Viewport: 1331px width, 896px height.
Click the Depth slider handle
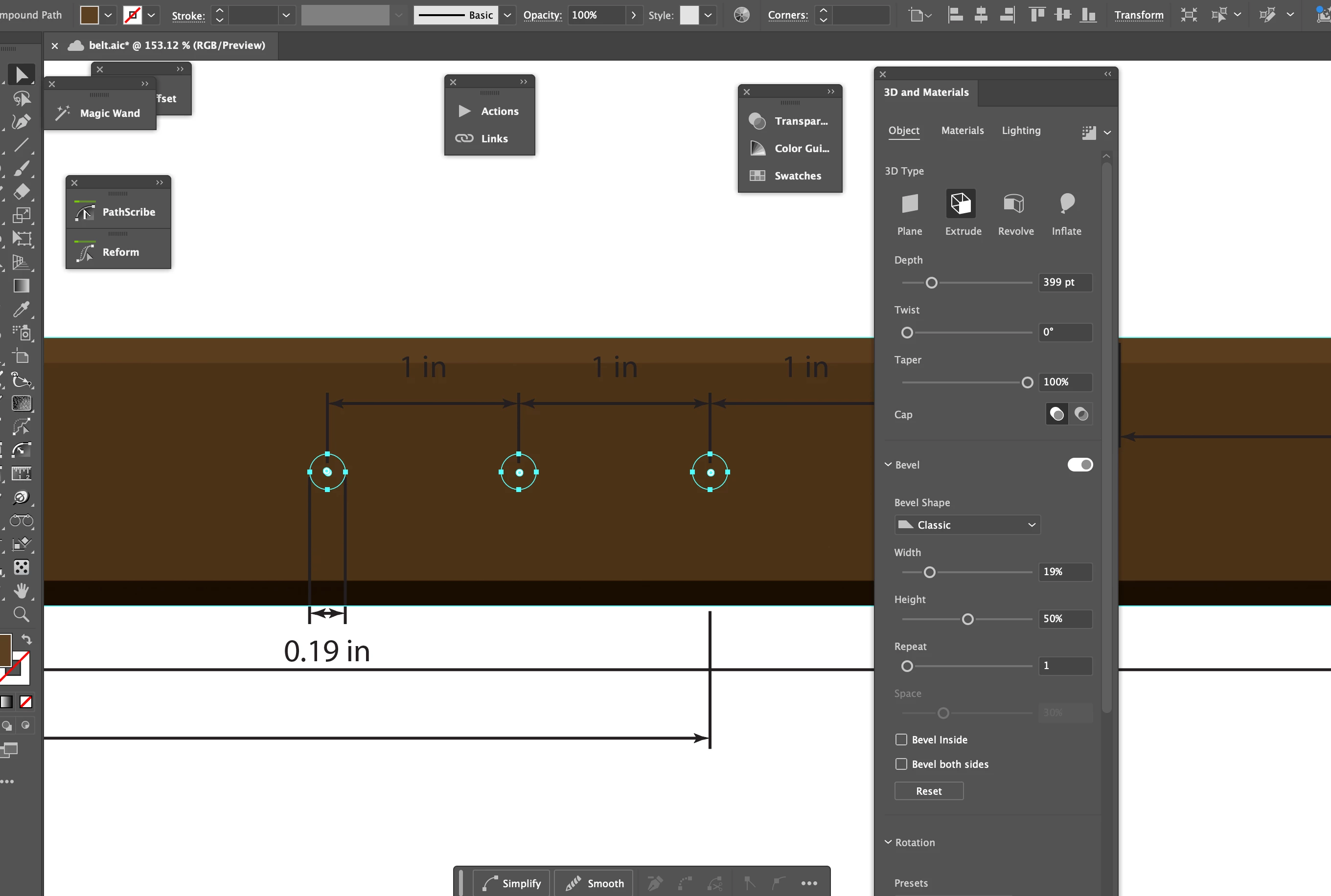(931, 283)
